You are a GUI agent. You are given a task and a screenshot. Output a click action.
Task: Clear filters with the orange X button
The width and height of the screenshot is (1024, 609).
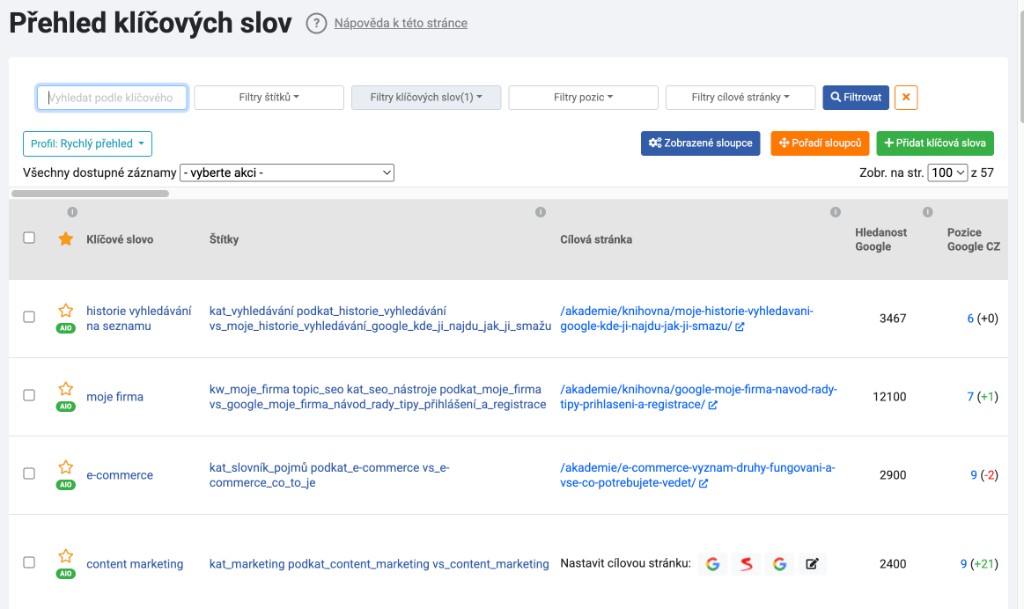click(906, 97)
